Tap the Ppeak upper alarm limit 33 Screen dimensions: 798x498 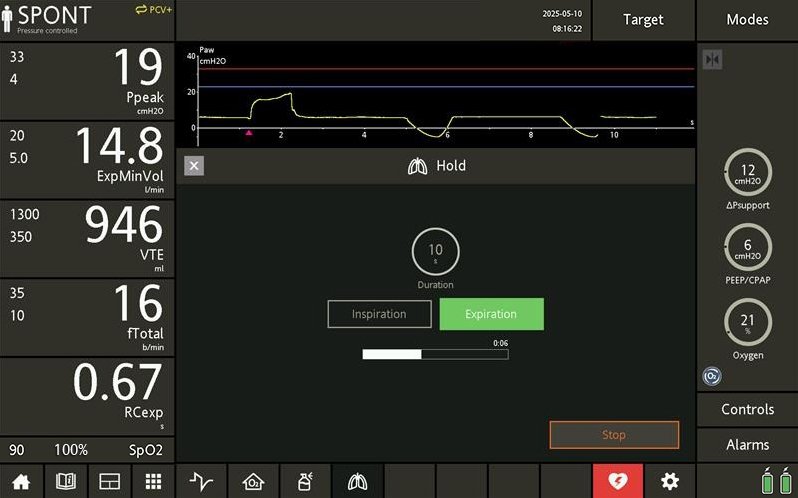point(17,57)
